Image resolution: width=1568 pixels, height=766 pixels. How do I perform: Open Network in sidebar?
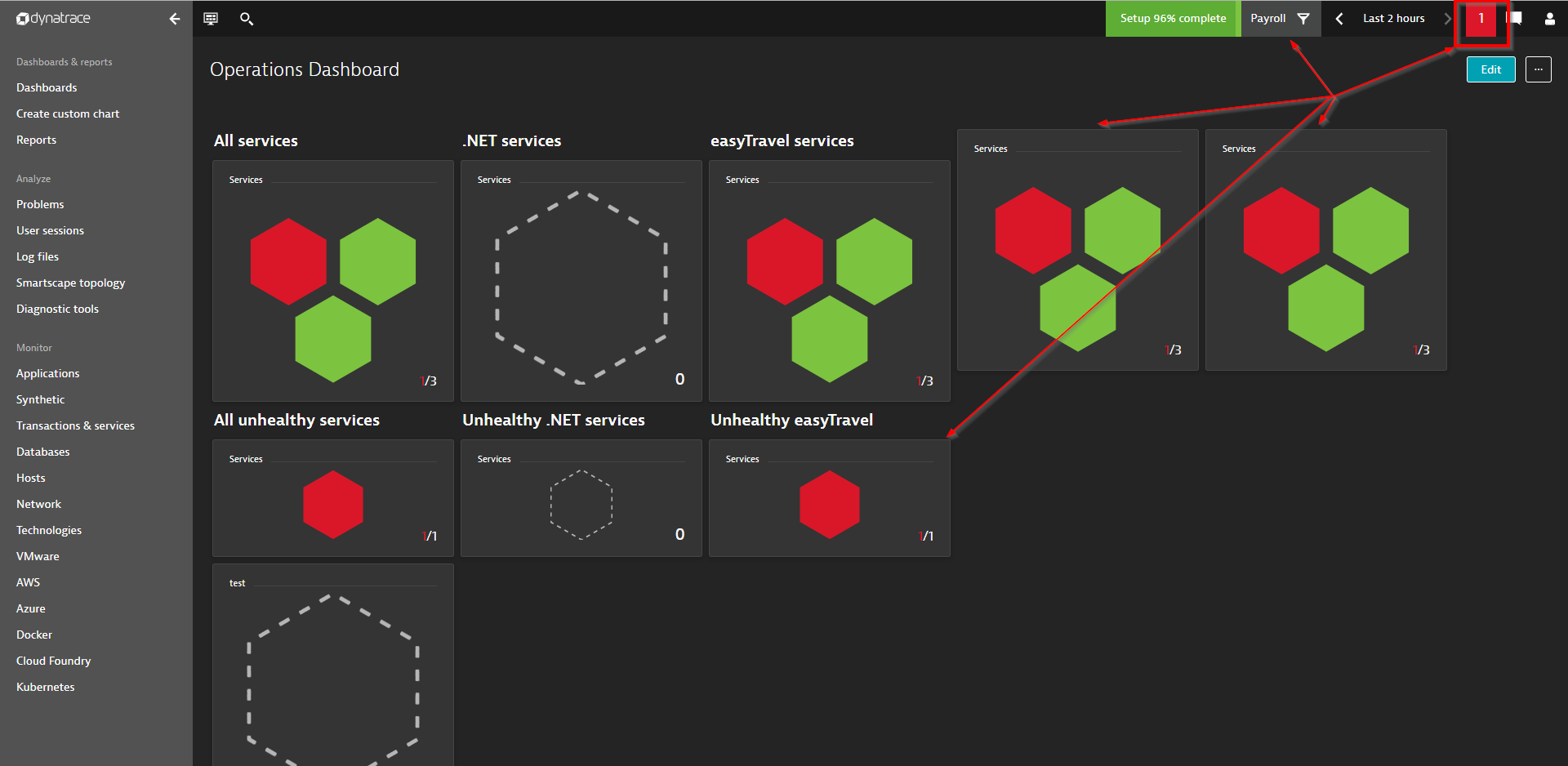(x=38, y=504)
